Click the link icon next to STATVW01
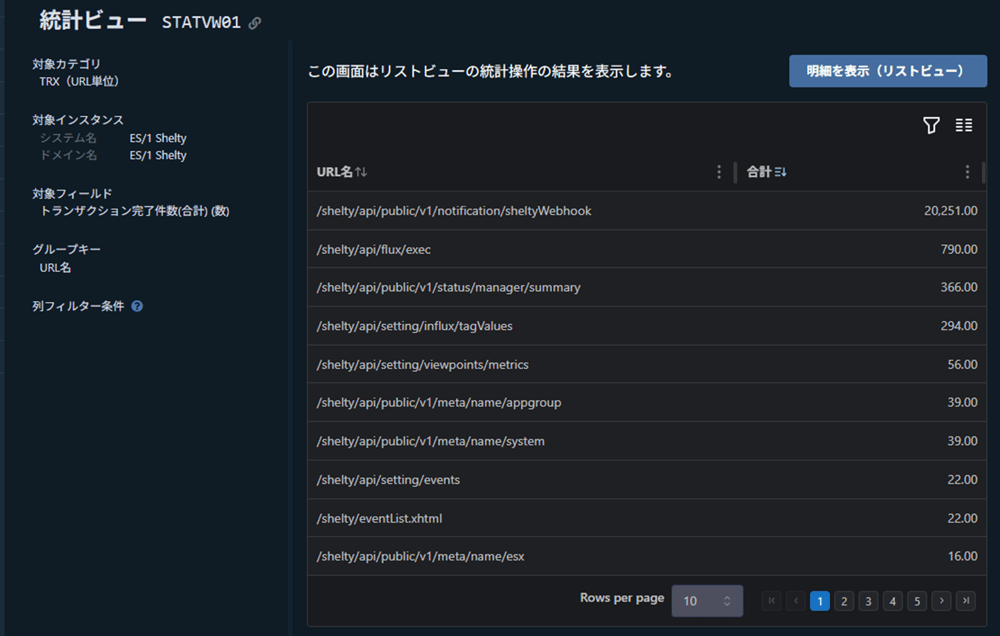 click(x=255, y=23)
